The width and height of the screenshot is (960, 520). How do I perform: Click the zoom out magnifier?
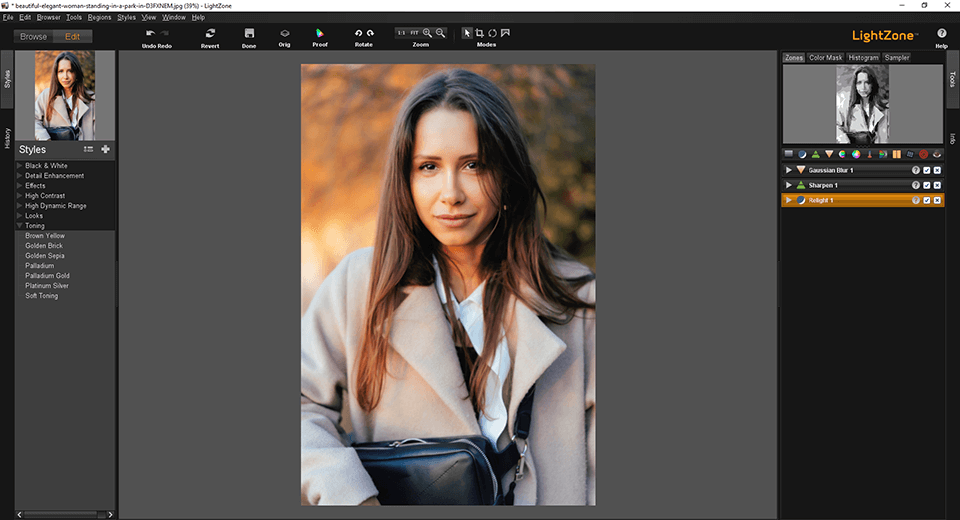click(440, 33)
